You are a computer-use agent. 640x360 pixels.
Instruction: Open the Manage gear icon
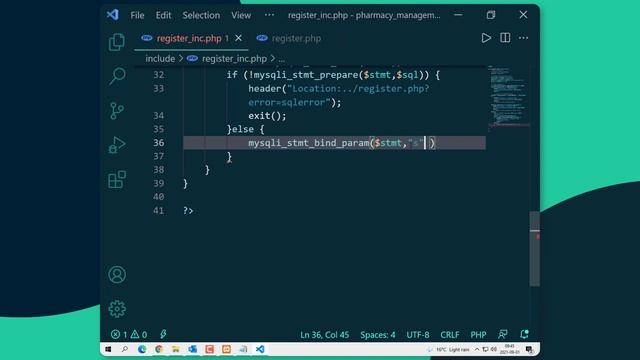pyautogui.click(x=117, y=309)
